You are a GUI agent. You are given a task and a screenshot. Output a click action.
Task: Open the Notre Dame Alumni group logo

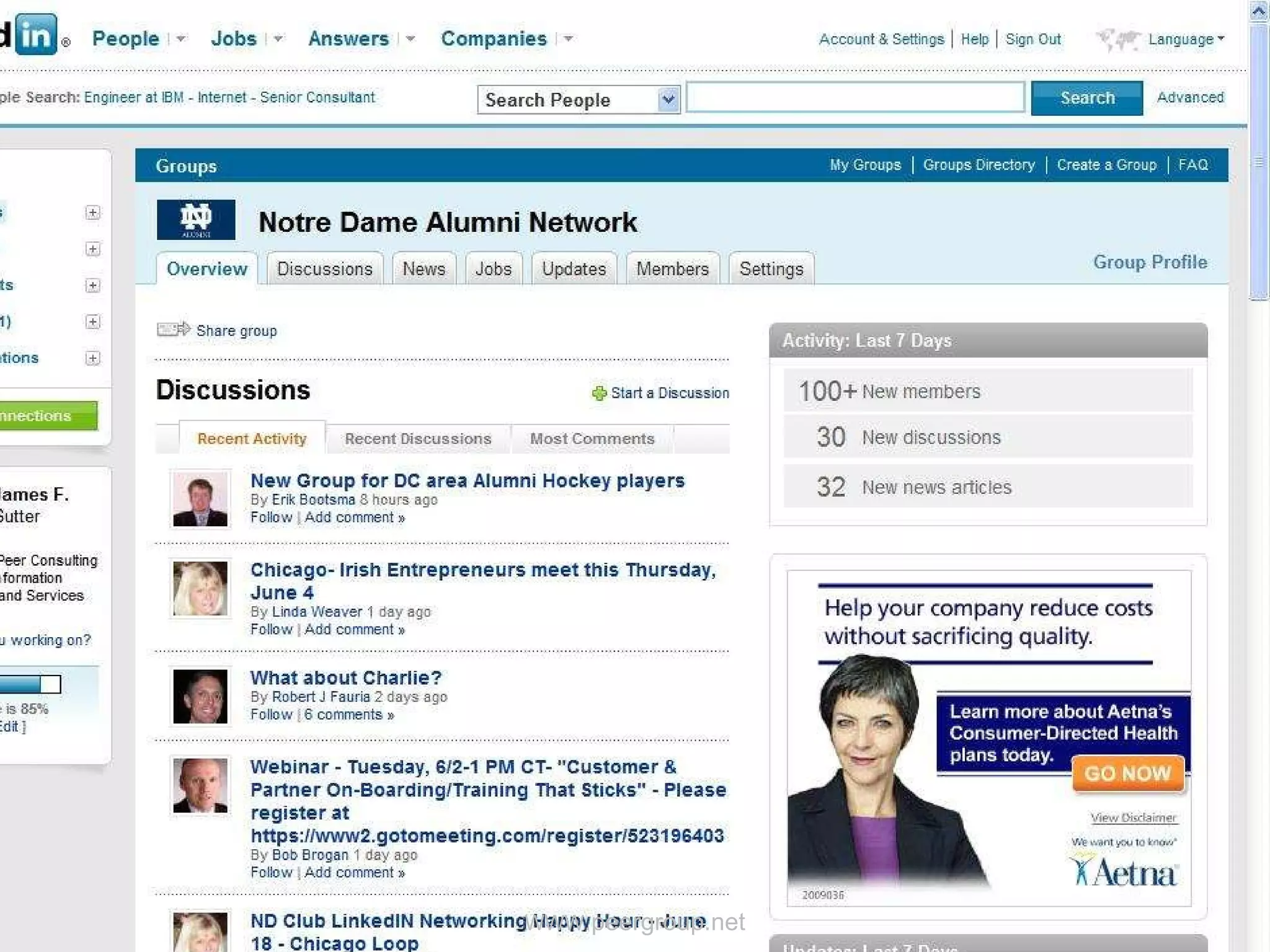[196, 219]
